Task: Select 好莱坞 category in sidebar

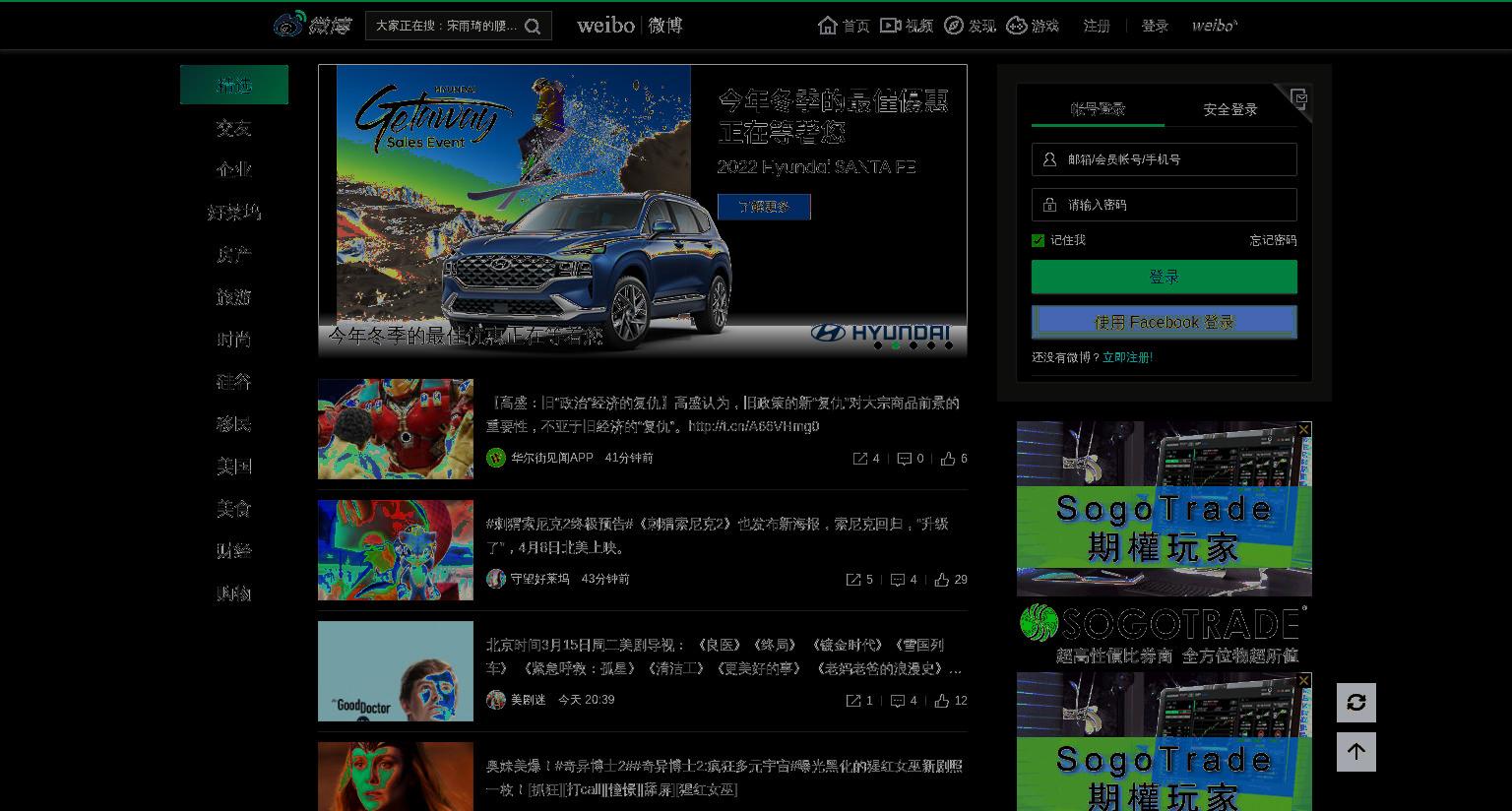Action: pyautogui.click(x=234, y=212)
